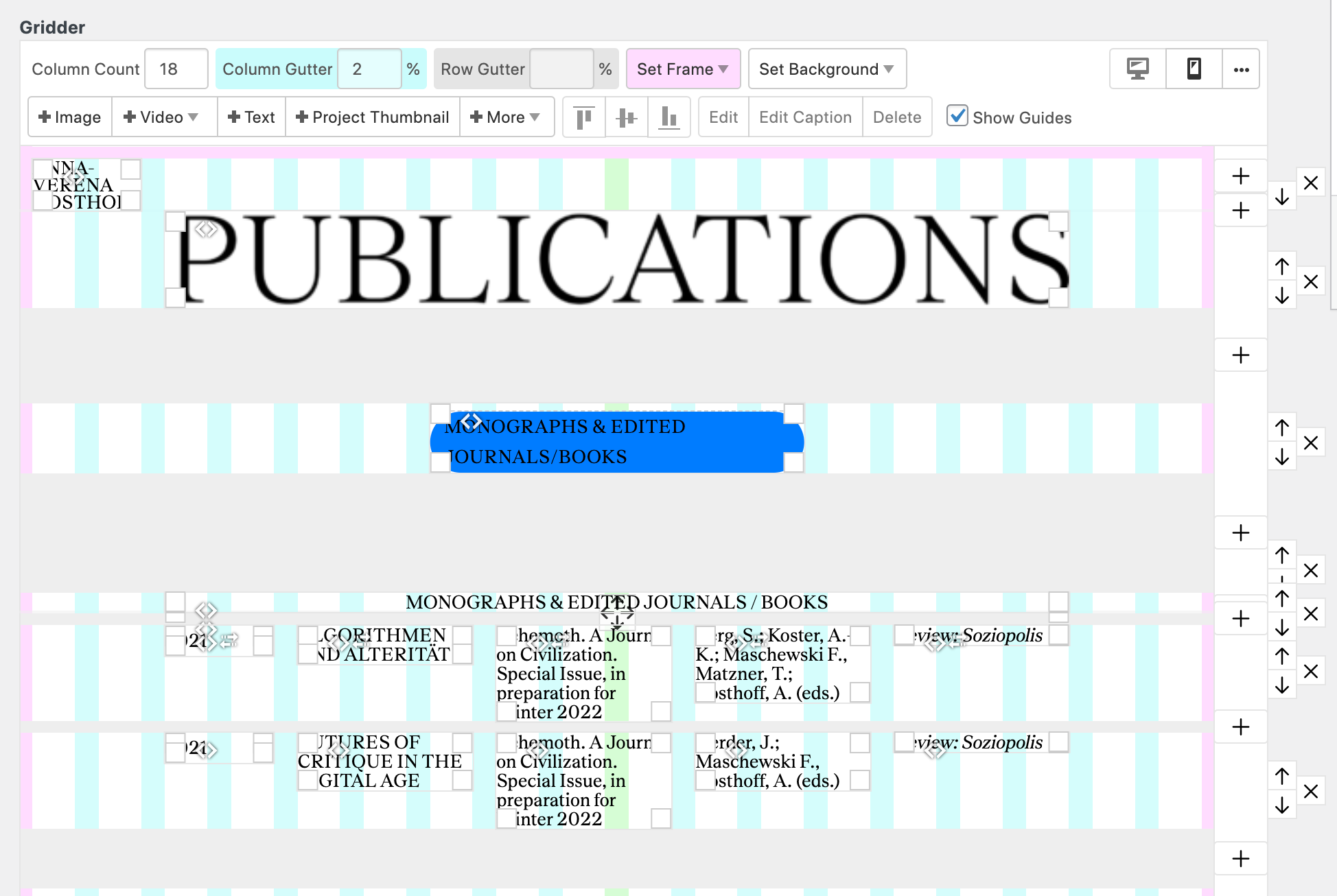Select the blue MONOGRAPHS & EDITED text block
This screenshot has height=896, width=1337.
coord(616,442)
